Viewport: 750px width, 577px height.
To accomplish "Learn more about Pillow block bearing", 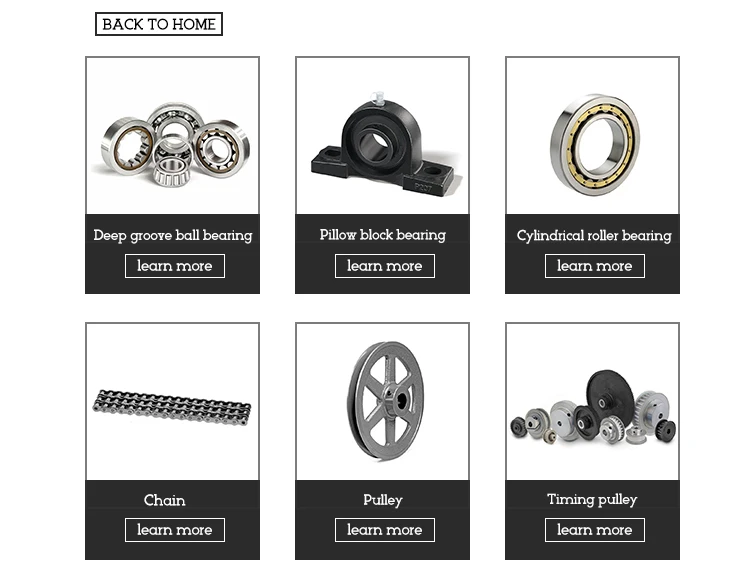I will tap(385, 266).
